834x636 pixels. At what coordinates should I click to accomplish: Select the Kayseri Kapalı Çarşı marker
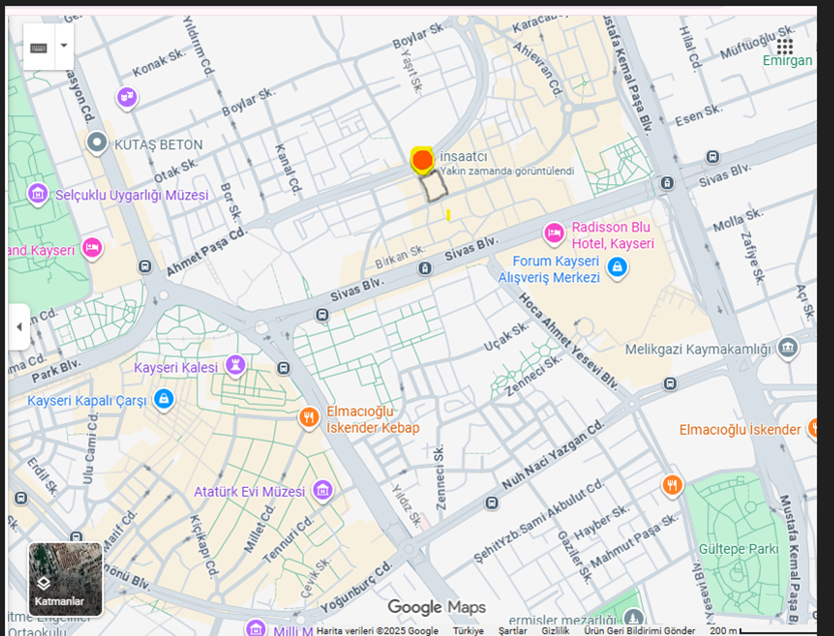(x=164, y=400)
